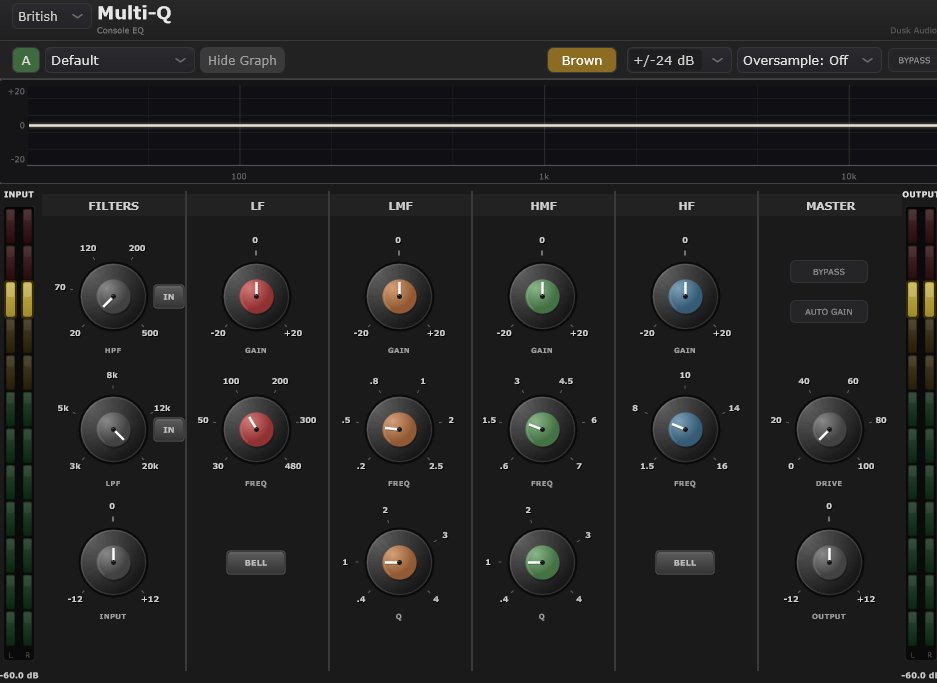The width and height of the screenshot is (937, 683).
Task: Toggle the MASTER BYPASS button
Action: click(x=828, y=271)
